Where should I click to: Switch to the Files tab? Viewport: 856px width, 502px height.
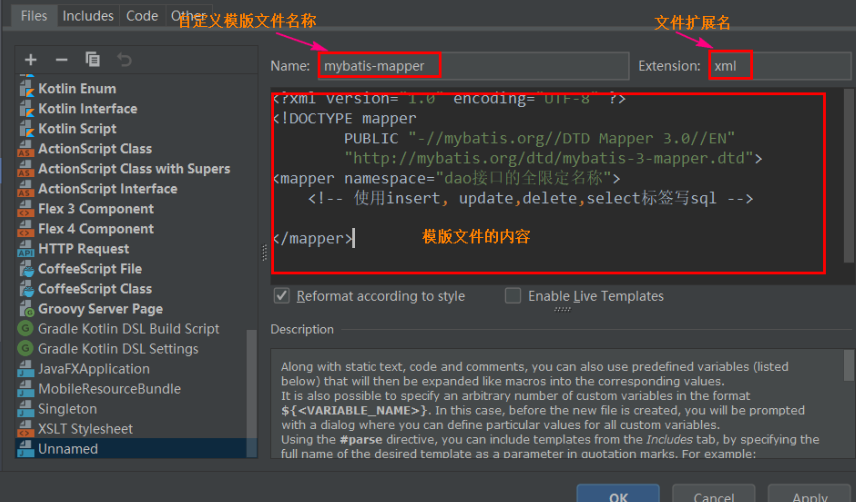tap(34, 16)
